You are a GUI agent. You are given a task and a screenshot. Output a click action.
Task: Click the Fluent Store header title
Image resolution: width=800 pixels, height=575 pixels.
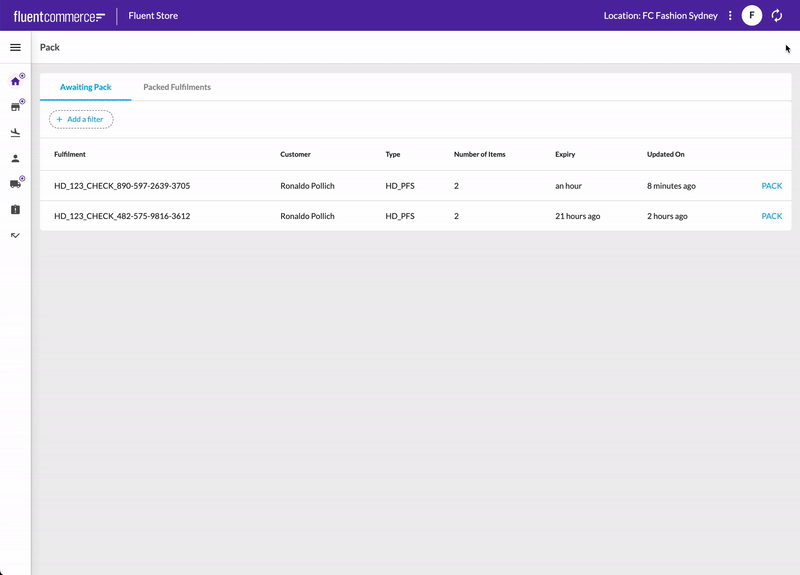(x=153, y=16)
